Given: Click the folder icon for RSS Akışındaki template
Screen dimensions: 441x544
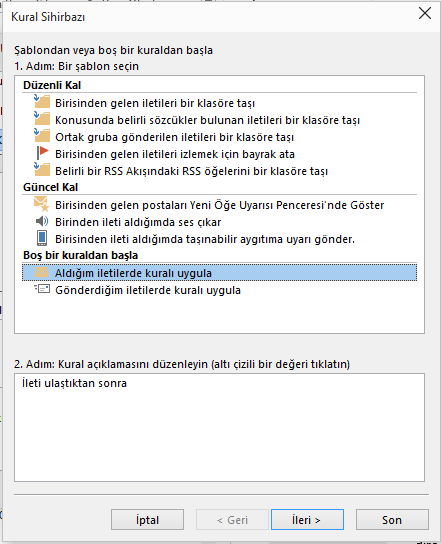Looking at the screenshot, I should (x=42, y=170).
